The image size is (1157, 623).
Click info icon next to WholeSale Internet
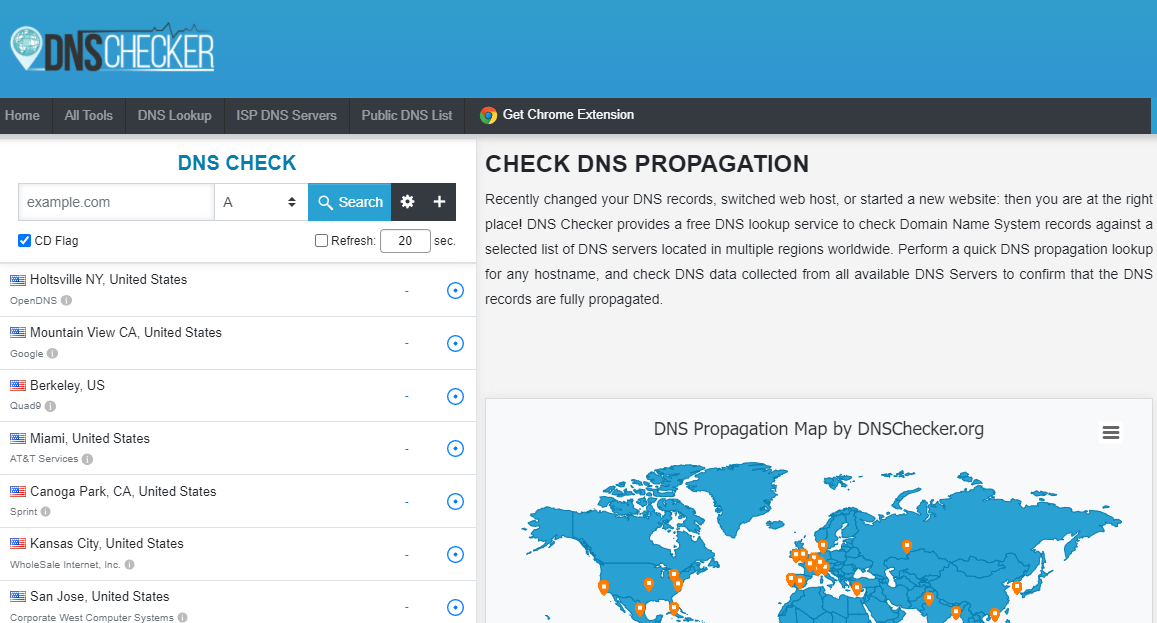click(x=129, y=565)
